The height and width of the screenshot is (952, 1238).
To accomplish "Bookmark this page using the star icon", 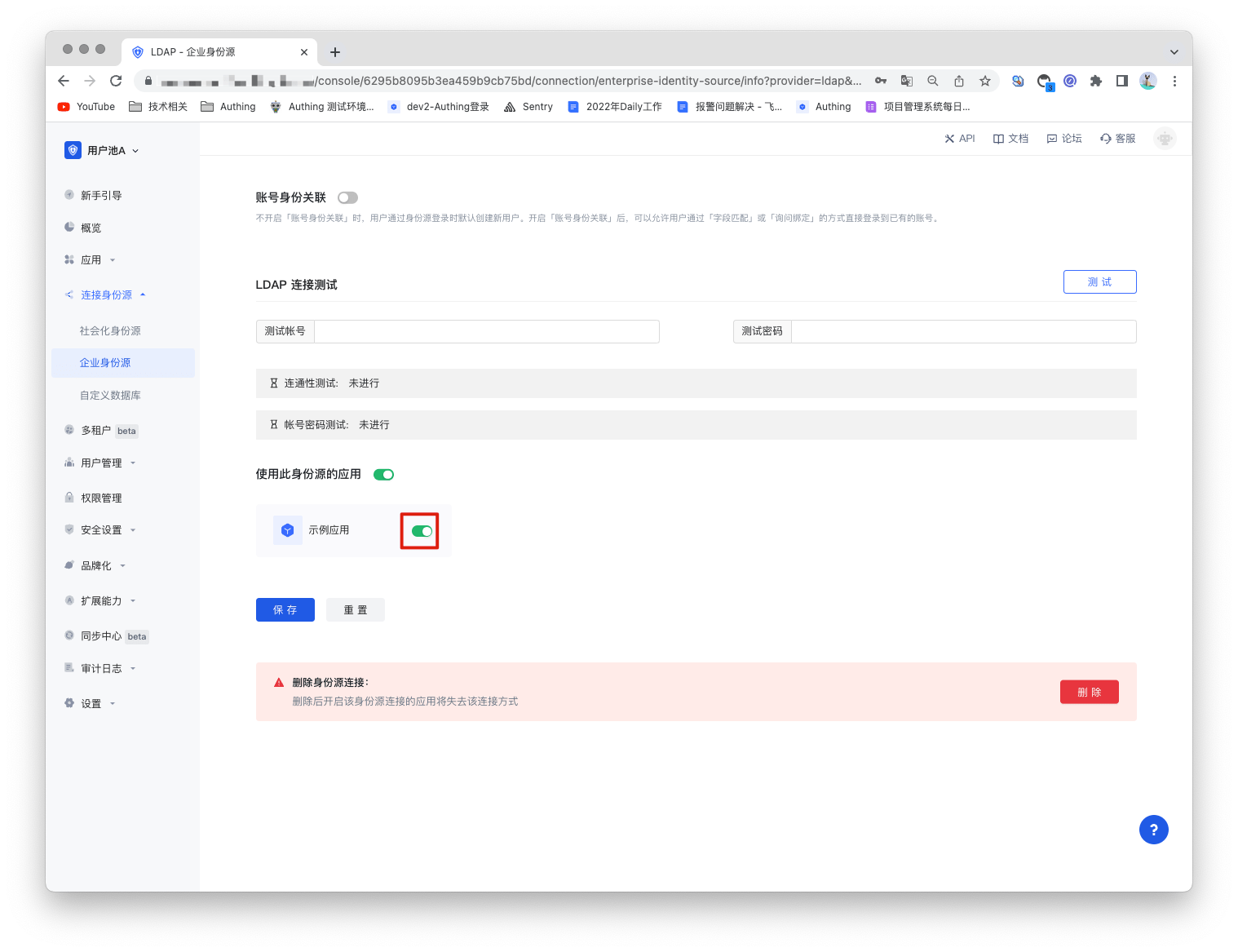I will pos(985,81).
